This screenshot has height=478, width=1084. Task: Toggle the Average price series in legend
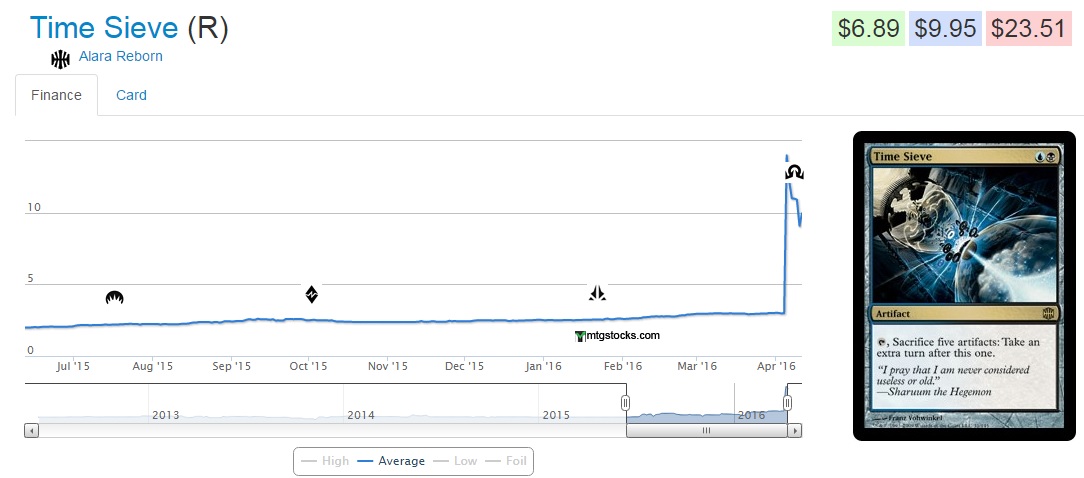tap(391, 461)
